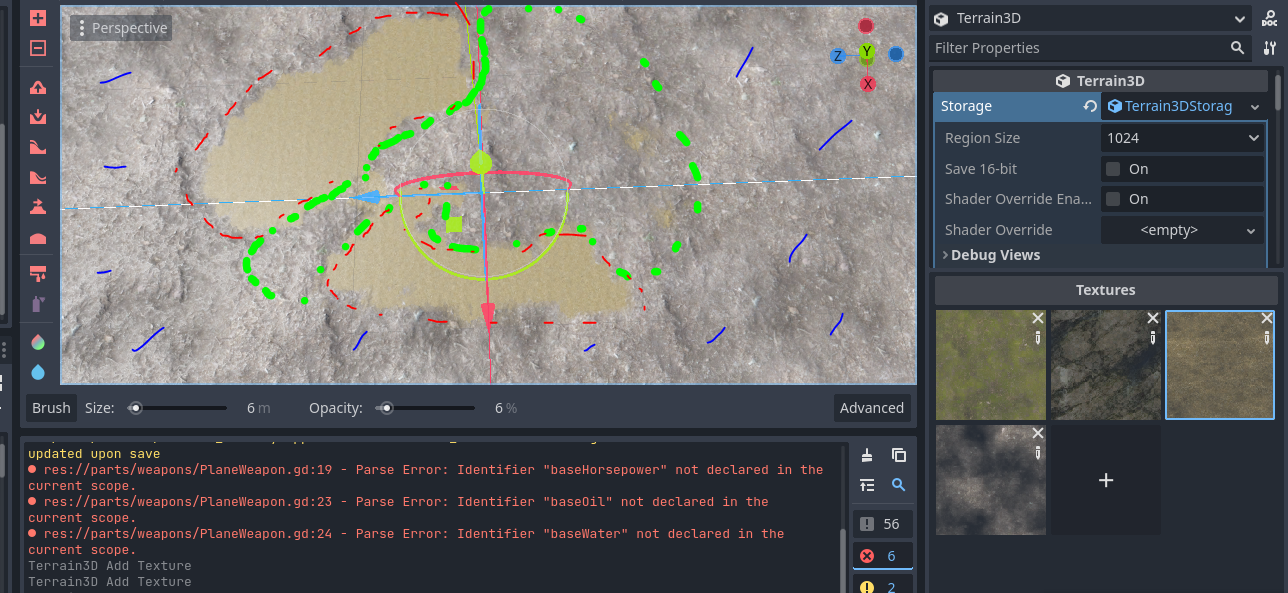Open the Region Size dropdown
Screen dimensions: 1288x593
click(1182, 137)
